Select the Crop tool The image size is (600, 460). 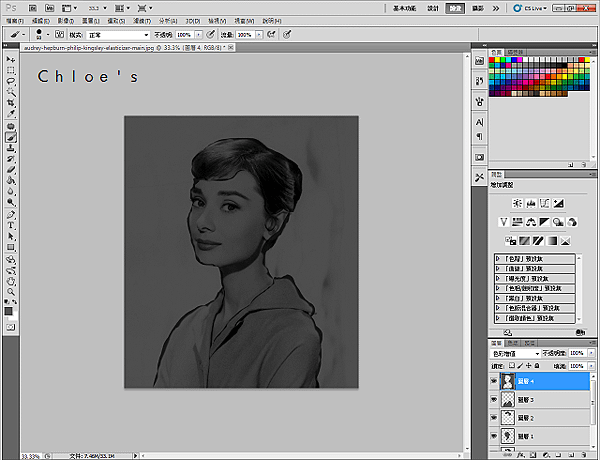[11, 103]
